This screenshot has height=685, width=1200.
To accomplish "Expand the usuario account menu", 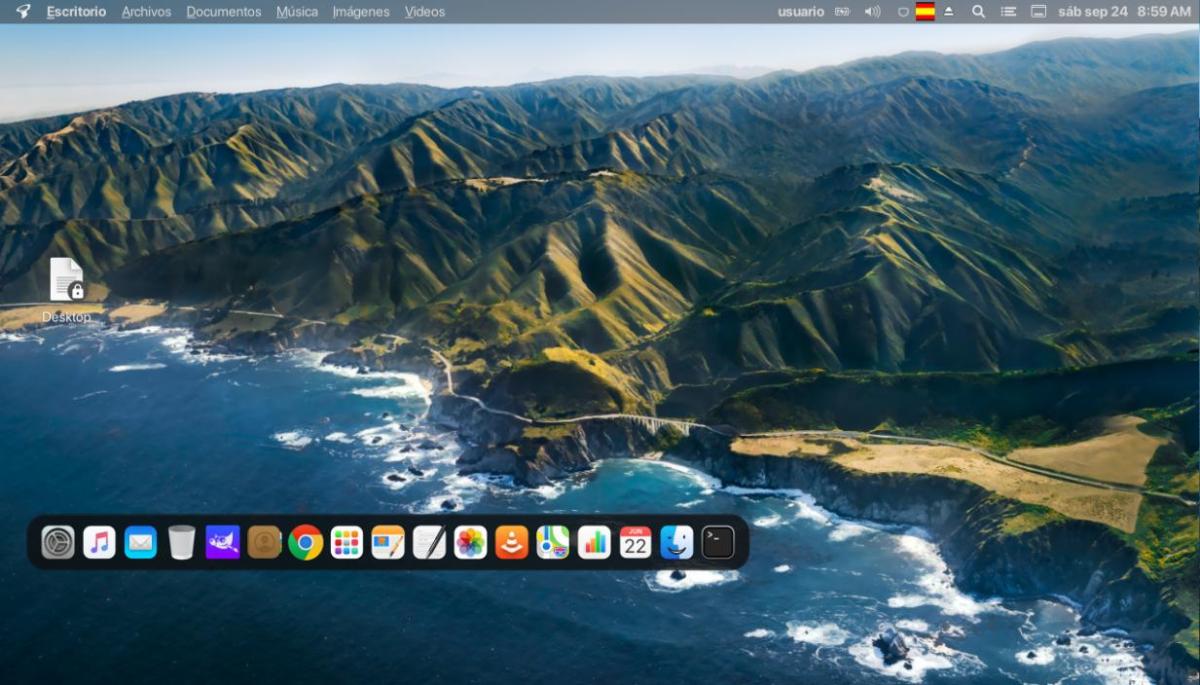I will tap(800, 12).
